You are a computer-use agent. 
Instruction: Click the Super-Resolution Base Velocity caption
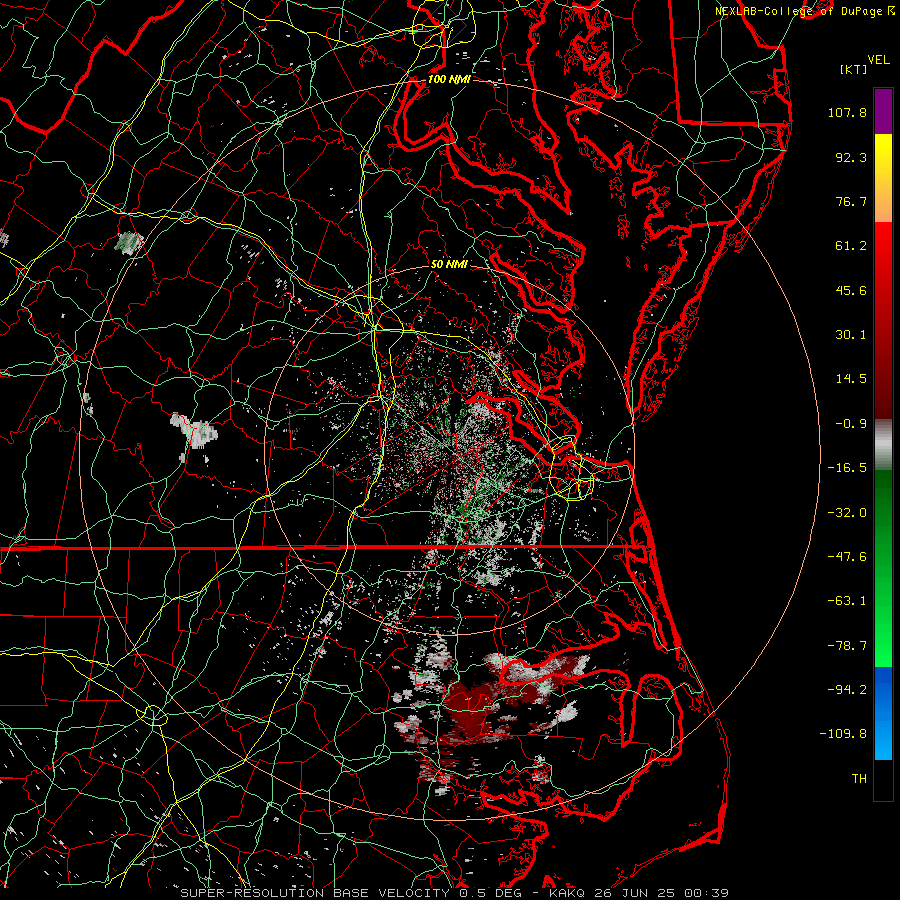point(455,893)
